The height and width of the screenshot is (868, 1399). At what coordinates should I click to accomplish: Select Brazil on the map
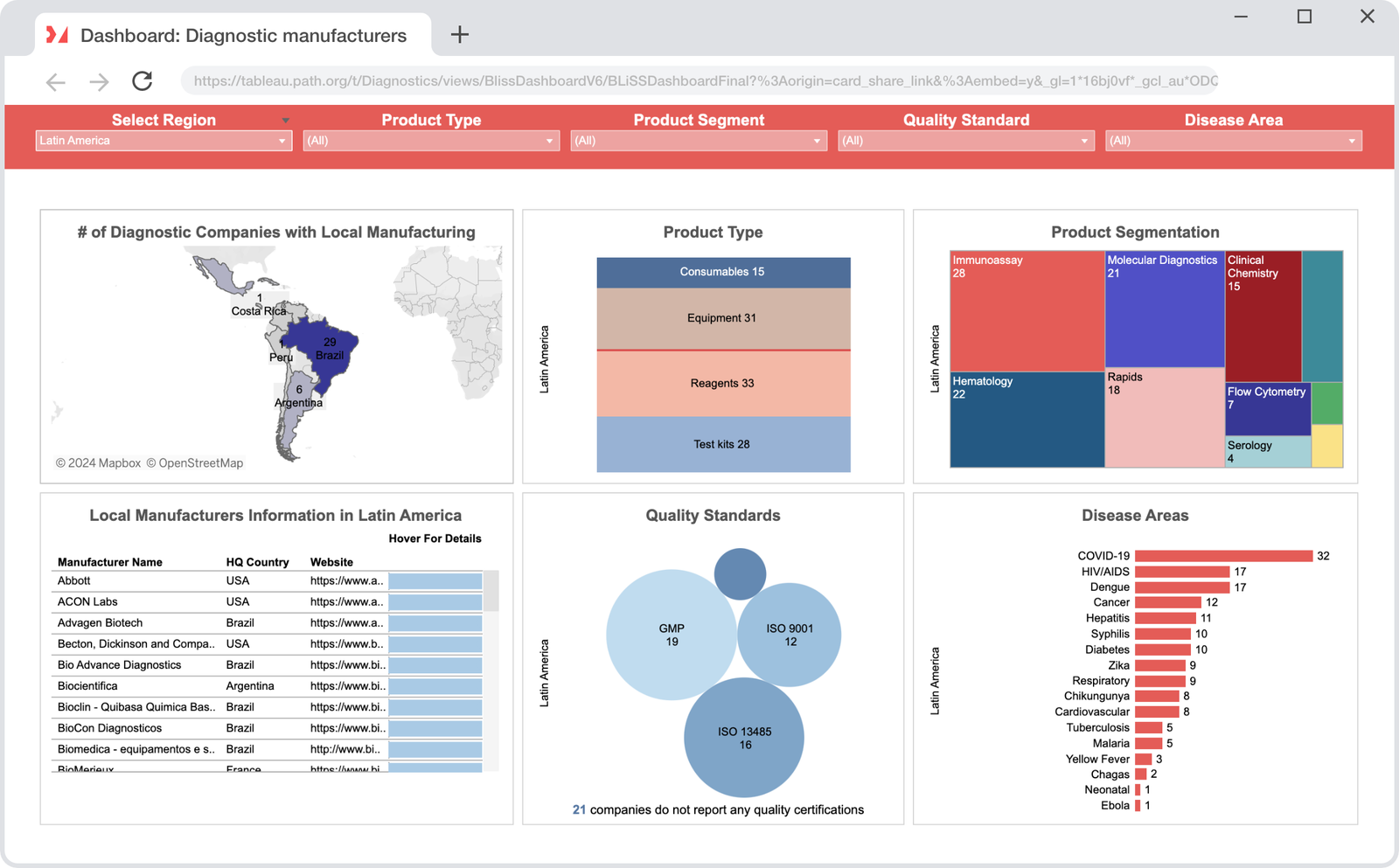332,350
